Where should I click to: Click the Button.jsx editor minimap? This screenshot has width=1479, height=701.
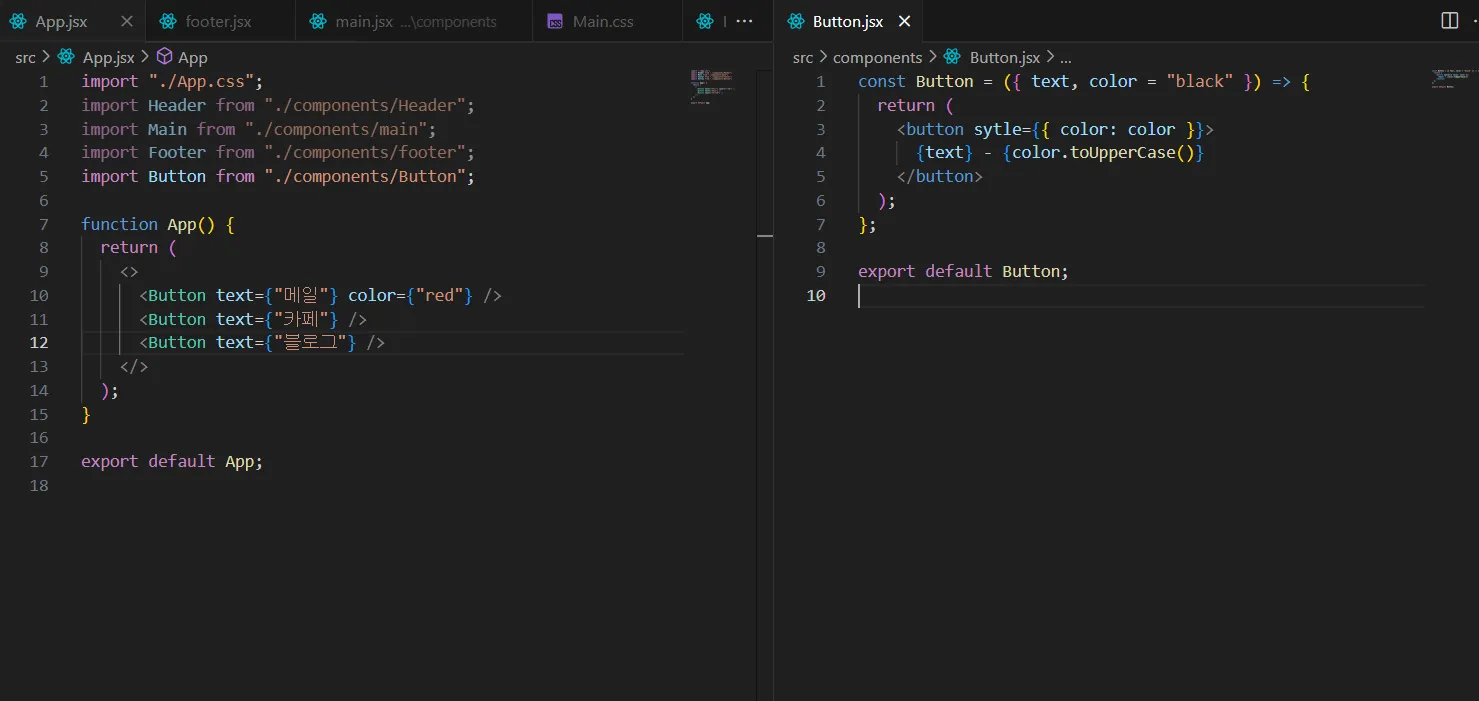click(1452, 79)
